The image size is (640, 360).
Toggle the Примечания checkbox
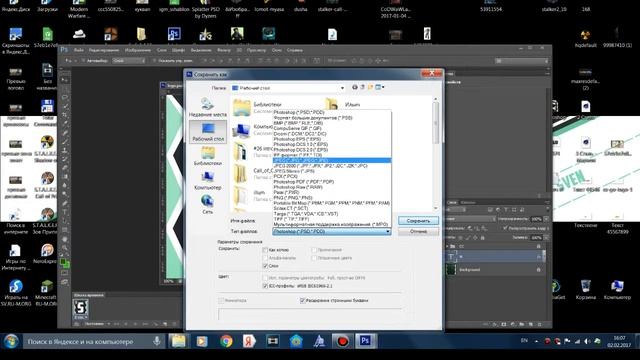click(x=314, y=250)
